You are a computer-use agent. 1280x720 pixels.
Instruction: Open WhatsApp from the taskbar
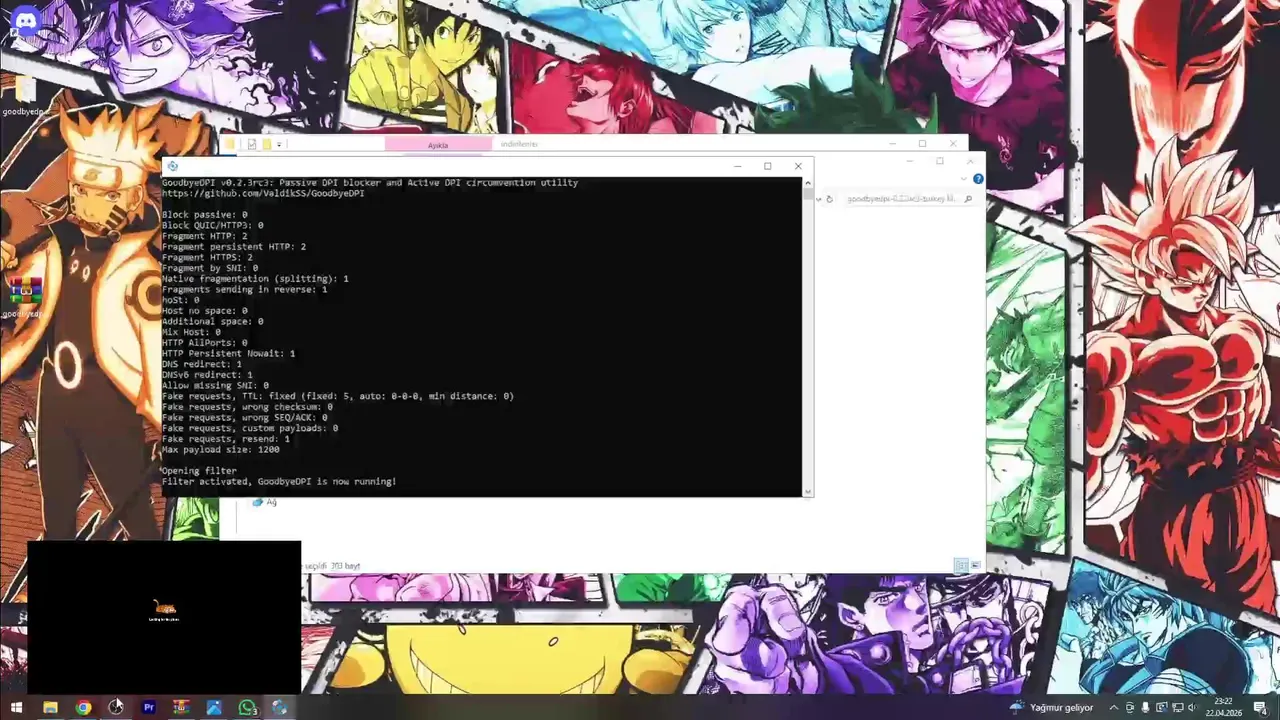(x=247, y=707)
